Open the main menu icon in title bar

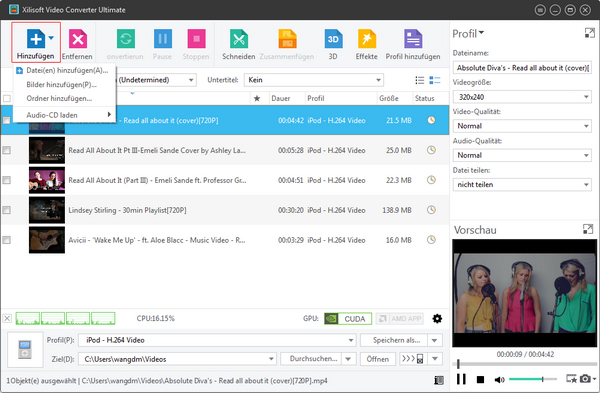click(x=540, y=10)
